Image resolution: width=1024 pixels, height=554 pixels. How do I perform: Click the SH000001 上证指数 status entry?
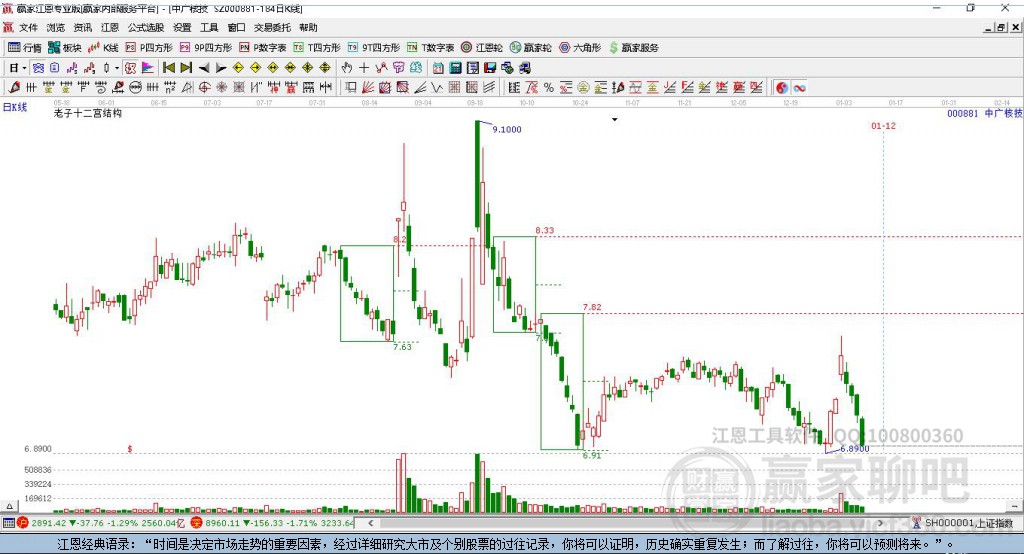pyautogui.click(x=968, y=523)
